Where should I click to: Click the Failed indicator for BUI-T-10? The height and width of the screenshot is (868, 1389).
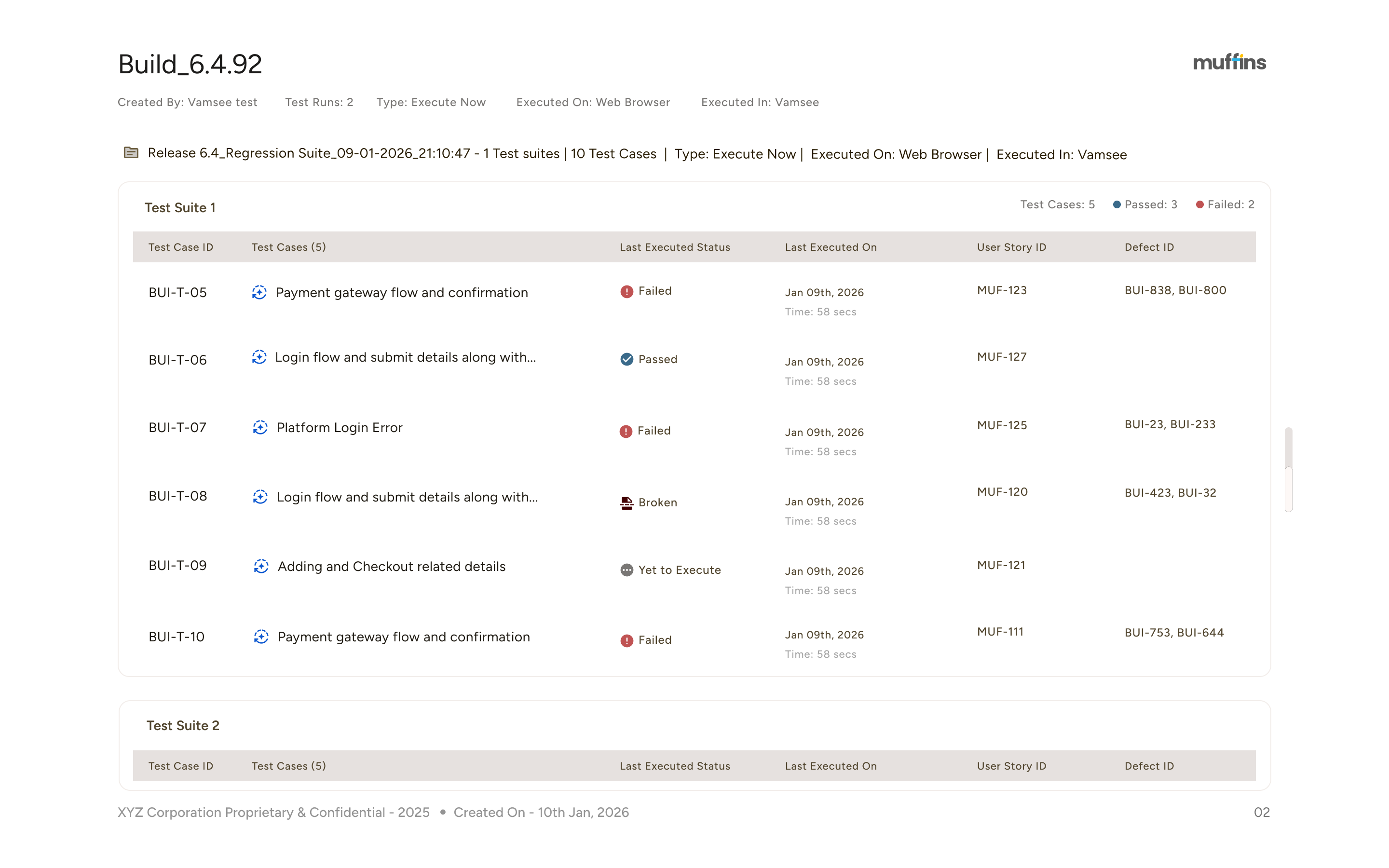coord(627,640)
